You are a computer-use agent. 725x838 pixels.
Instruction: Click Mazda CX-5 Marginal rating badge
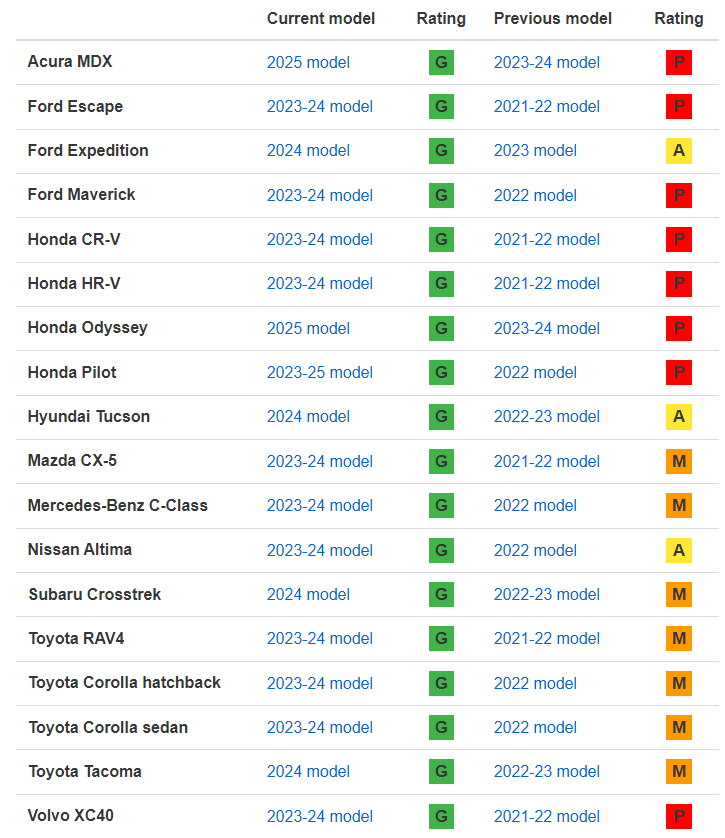pos(679,461)
